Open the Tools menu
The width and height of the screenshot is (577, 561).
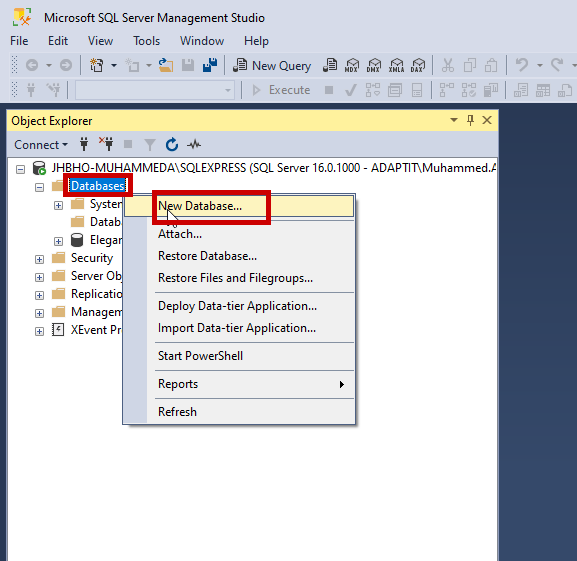coord(146,41)
